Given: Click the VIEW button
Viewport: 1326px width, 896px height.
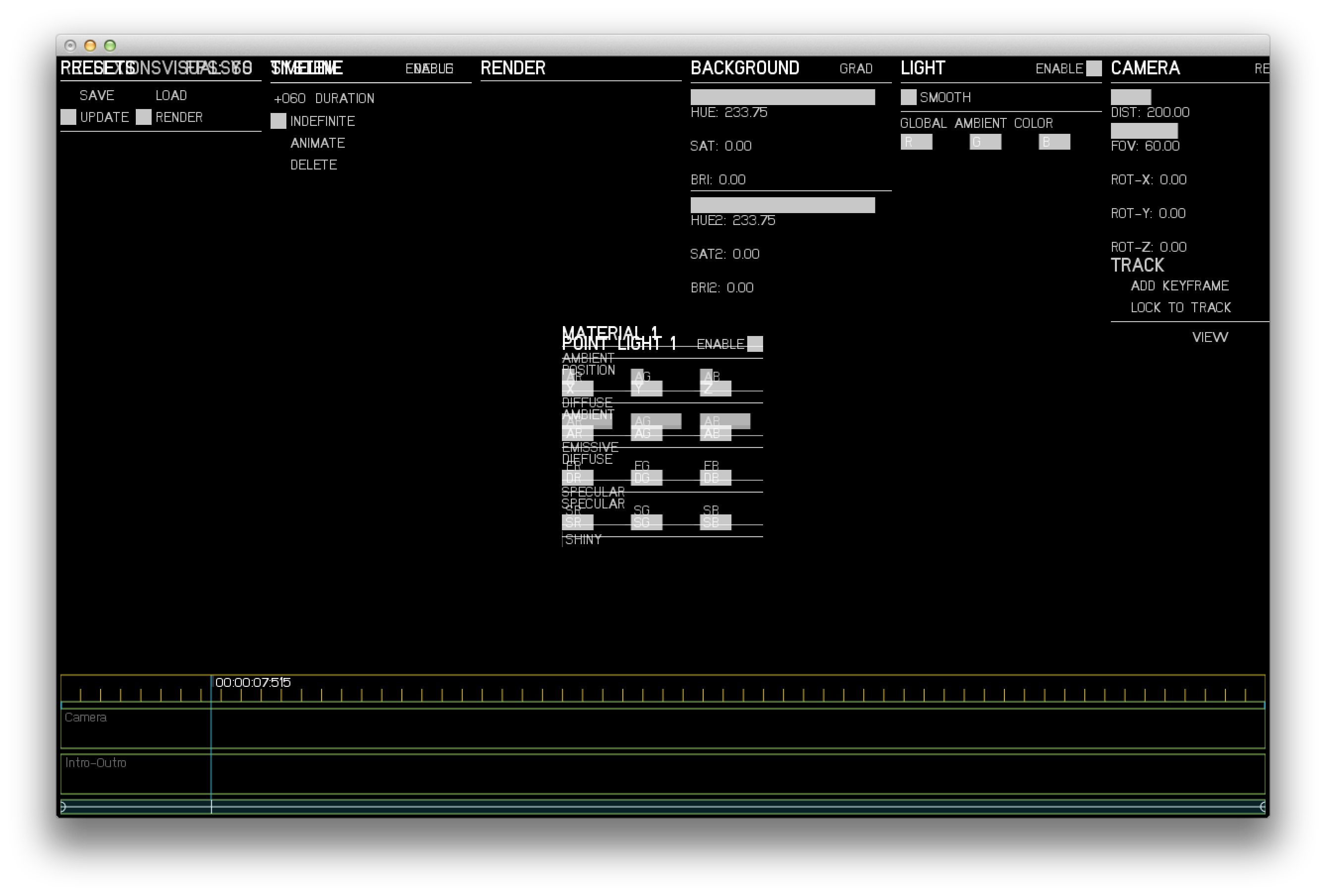Looking at the screenshot, I should tap(1210, 336).
